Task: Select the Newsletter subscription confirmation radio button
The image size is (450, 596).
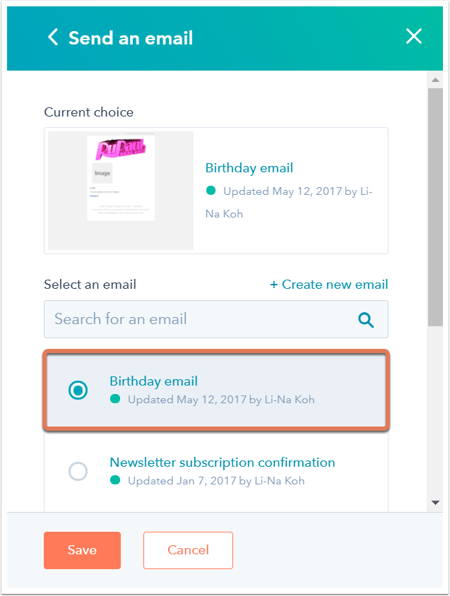Action: coord(78,471)
